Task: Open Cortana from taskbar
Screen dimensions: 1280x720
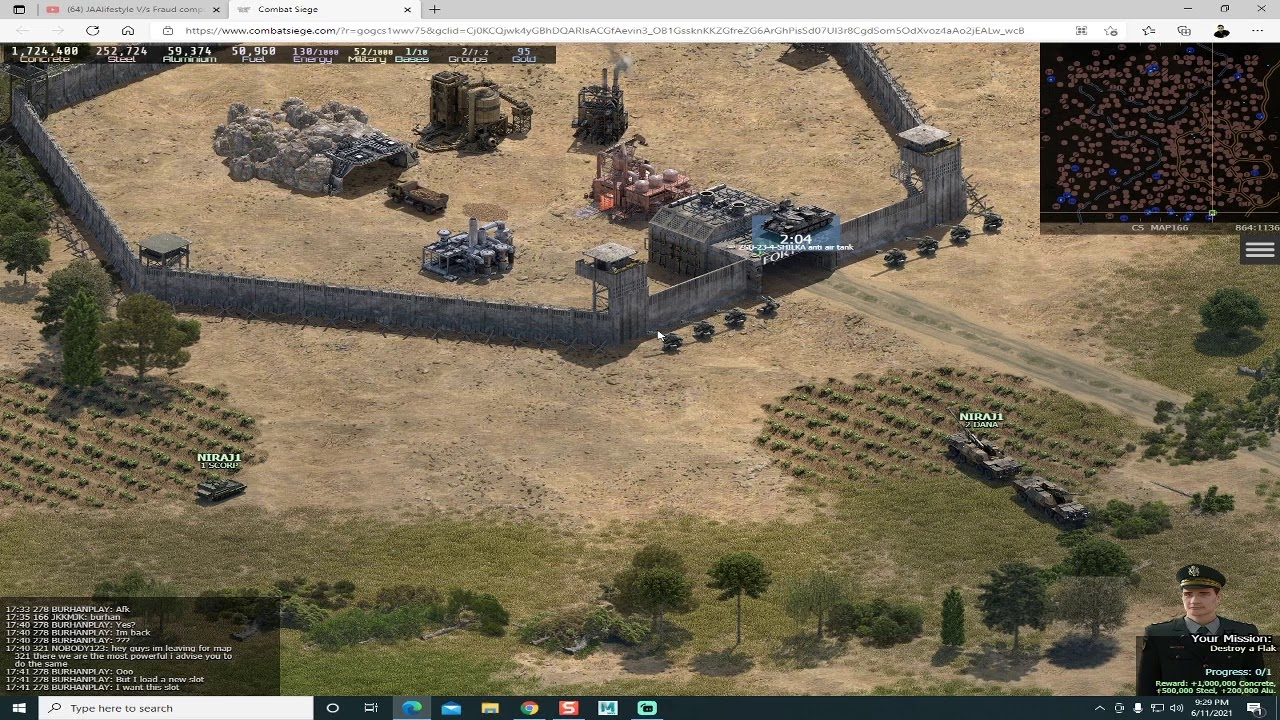Action: tap(332, 708)
